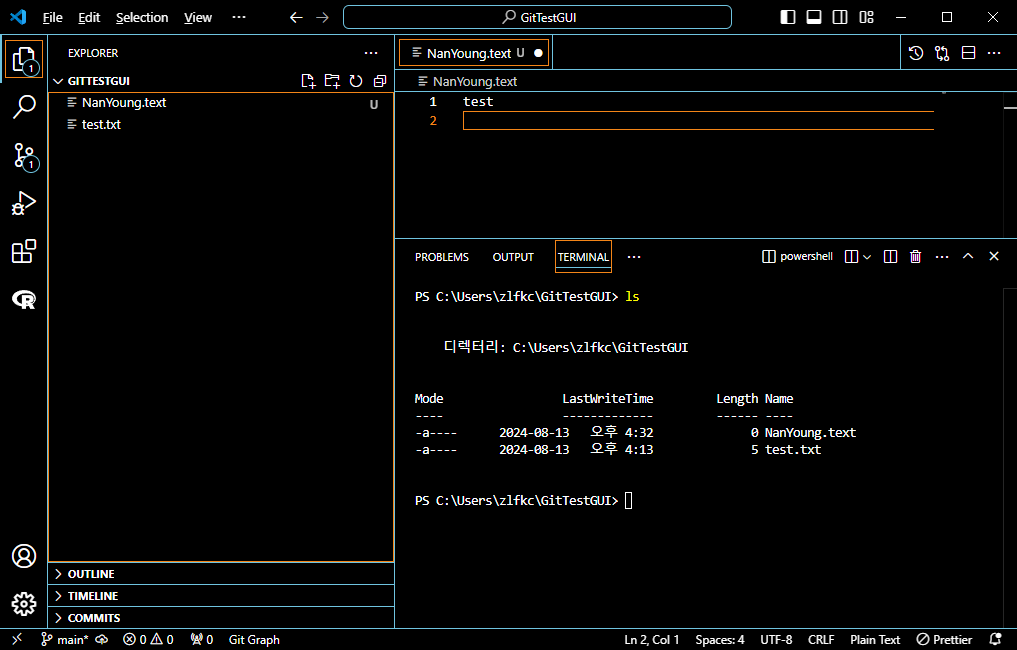Screen dimensions: 1017x650
Task: Open the Explorer view in activity bar
Action: click(24, 59)
